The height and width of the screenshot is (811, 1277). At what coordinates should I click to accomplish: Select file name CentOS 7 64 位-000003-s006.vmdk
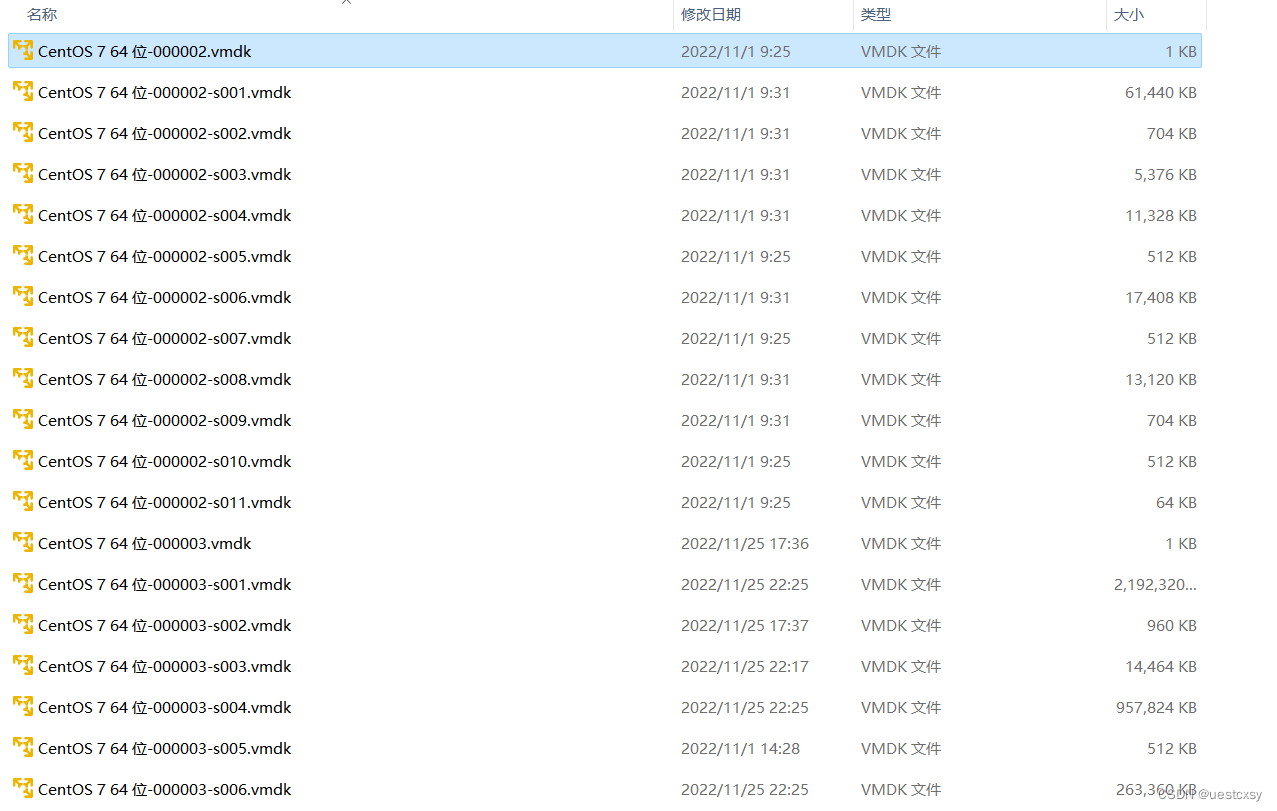click(x=165, y=789)
